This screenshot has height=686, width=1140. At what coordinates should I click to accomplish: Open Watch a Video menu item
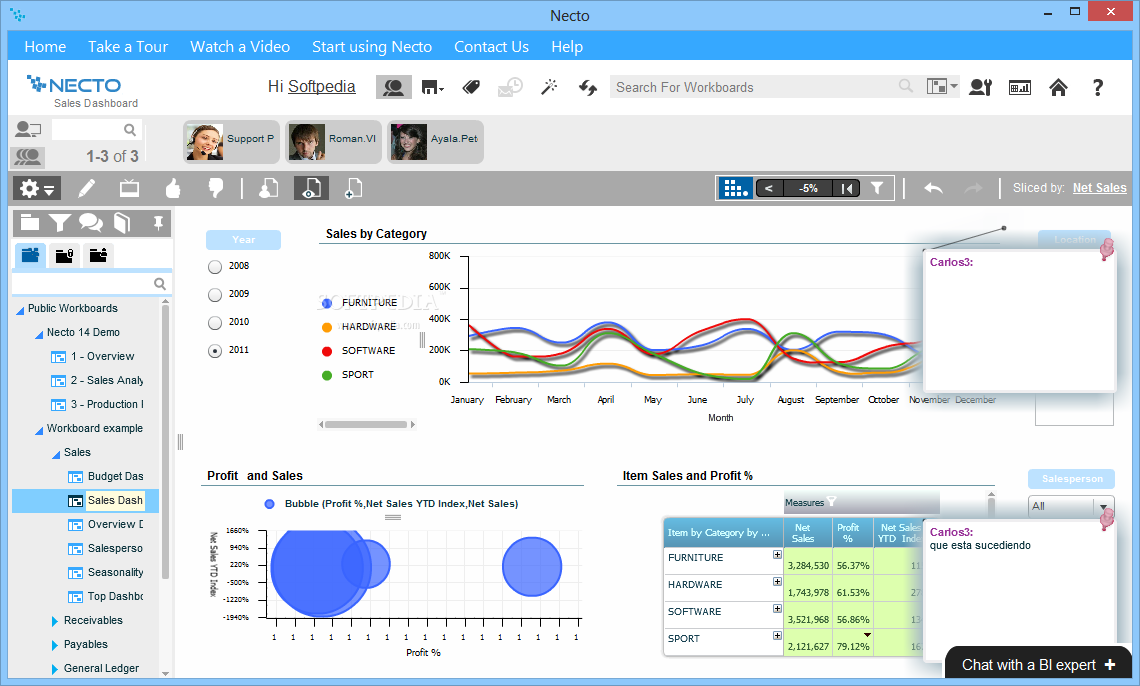[x=240, y=47]
